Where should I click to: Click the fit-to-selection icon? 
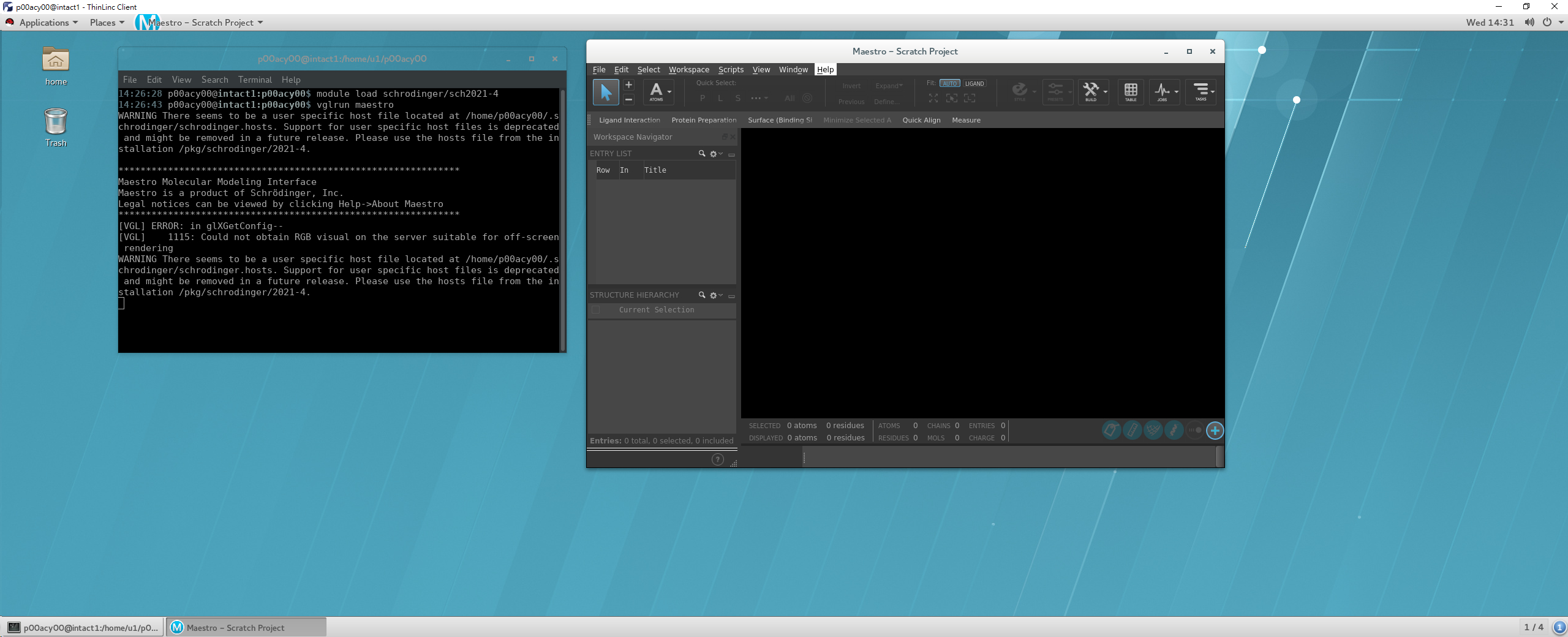pyautogui.click(x=952, y=98)
